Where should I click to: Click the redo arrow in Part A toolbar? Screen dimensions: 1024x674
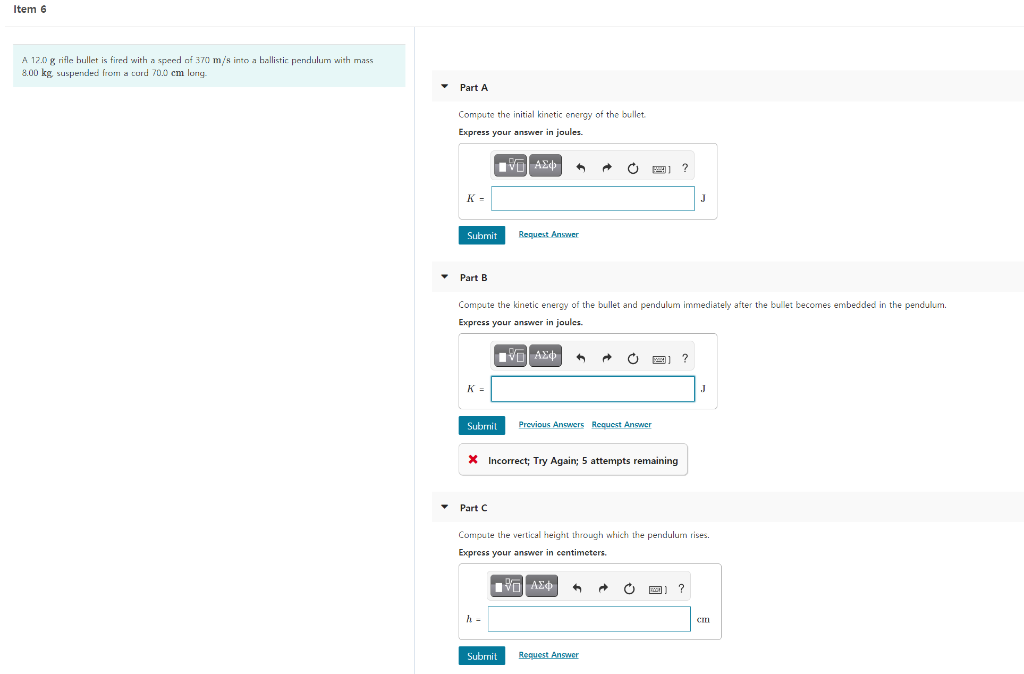pos(607,168)
